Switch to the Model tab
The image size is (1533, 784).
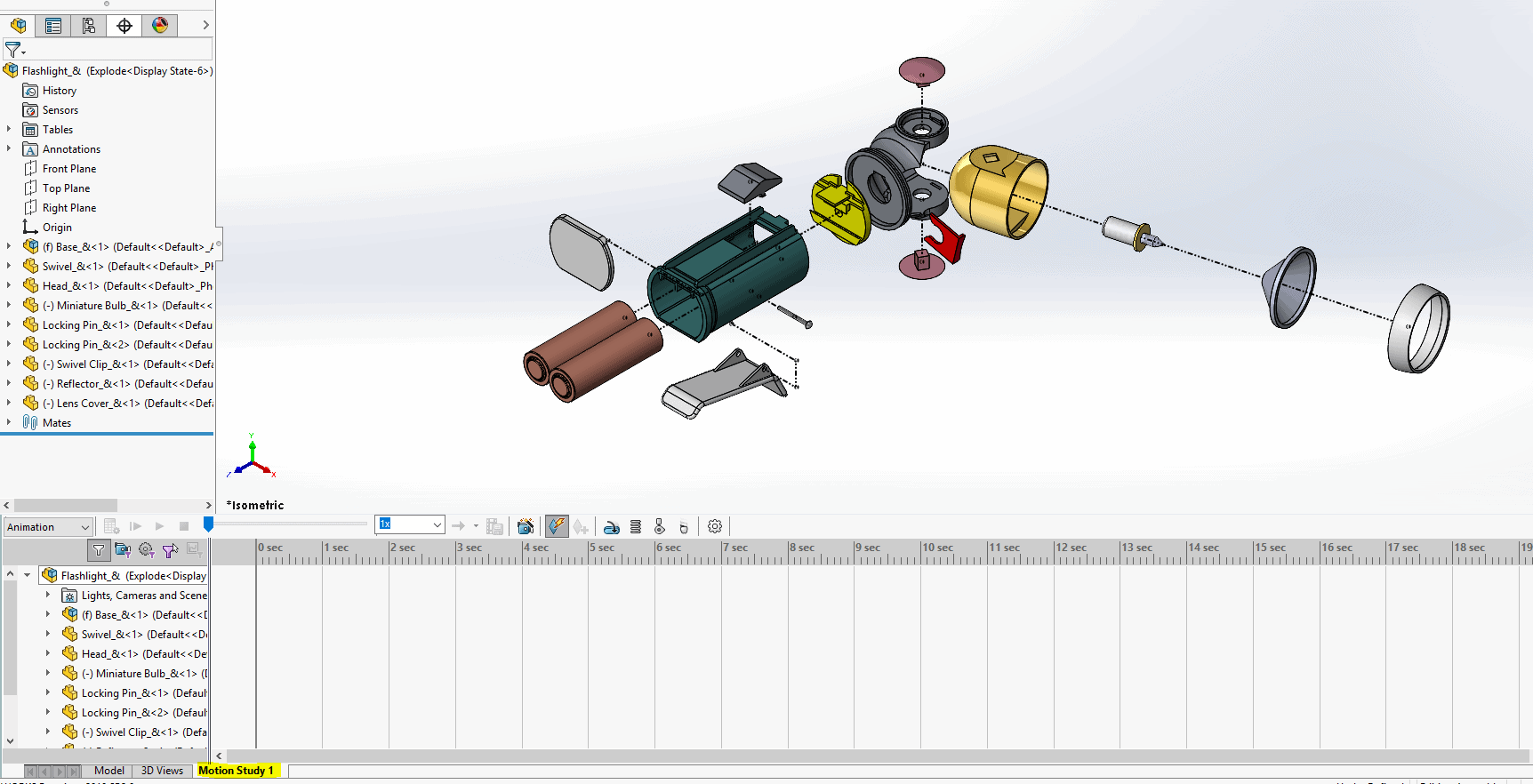tap(109, 771)
